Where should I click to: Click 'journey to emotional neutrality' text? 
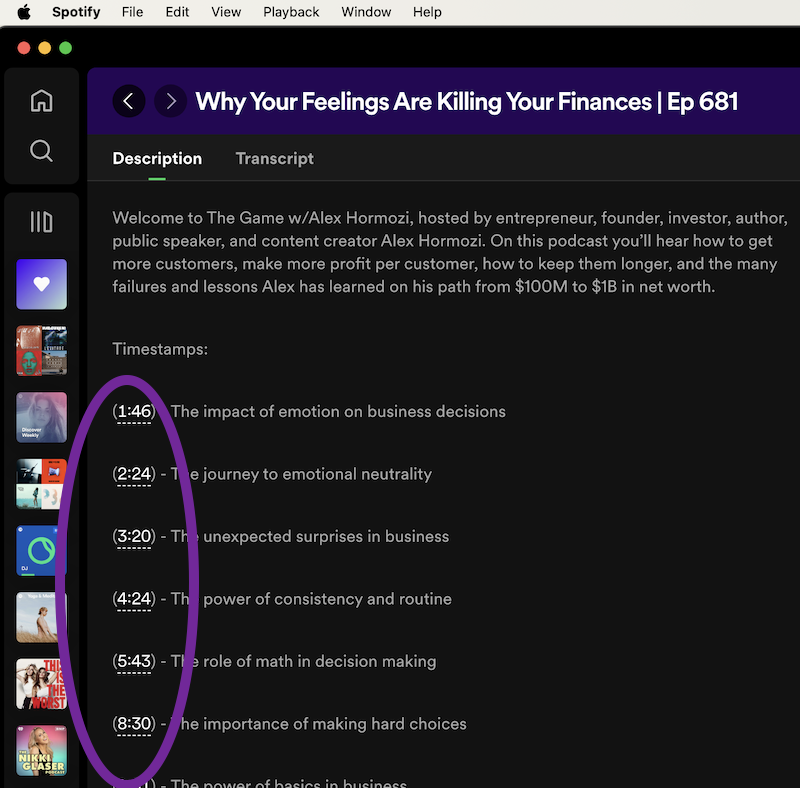317,474
